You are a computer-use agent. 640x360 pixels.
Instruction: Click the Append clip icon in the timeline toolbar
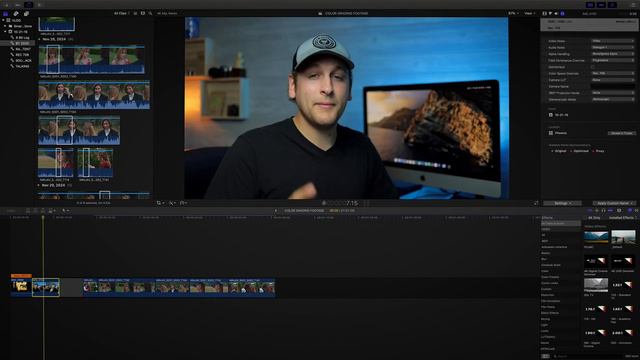[43, 211]
